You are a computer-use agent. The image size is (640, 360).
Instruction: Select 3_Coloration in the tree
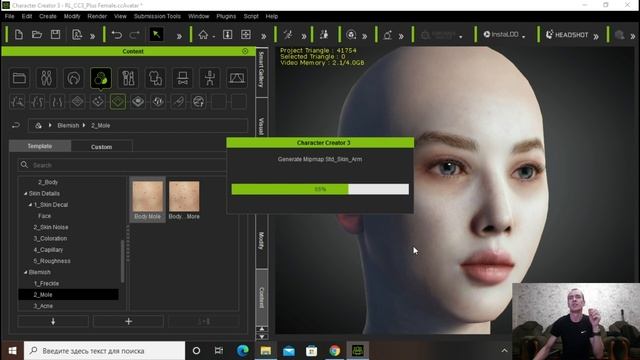pyautogui.click(x=50, y=238)
